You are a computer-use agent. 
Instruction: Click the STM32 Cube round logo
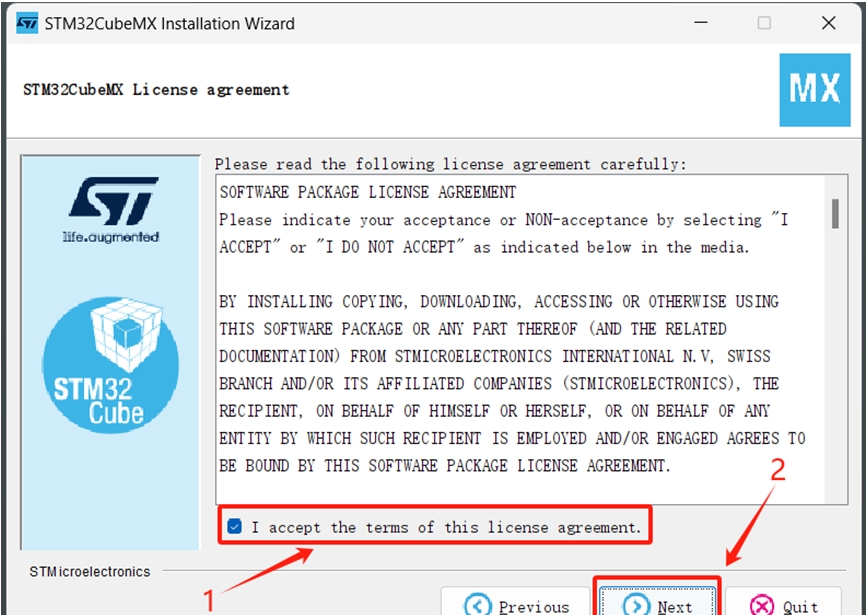111,364
